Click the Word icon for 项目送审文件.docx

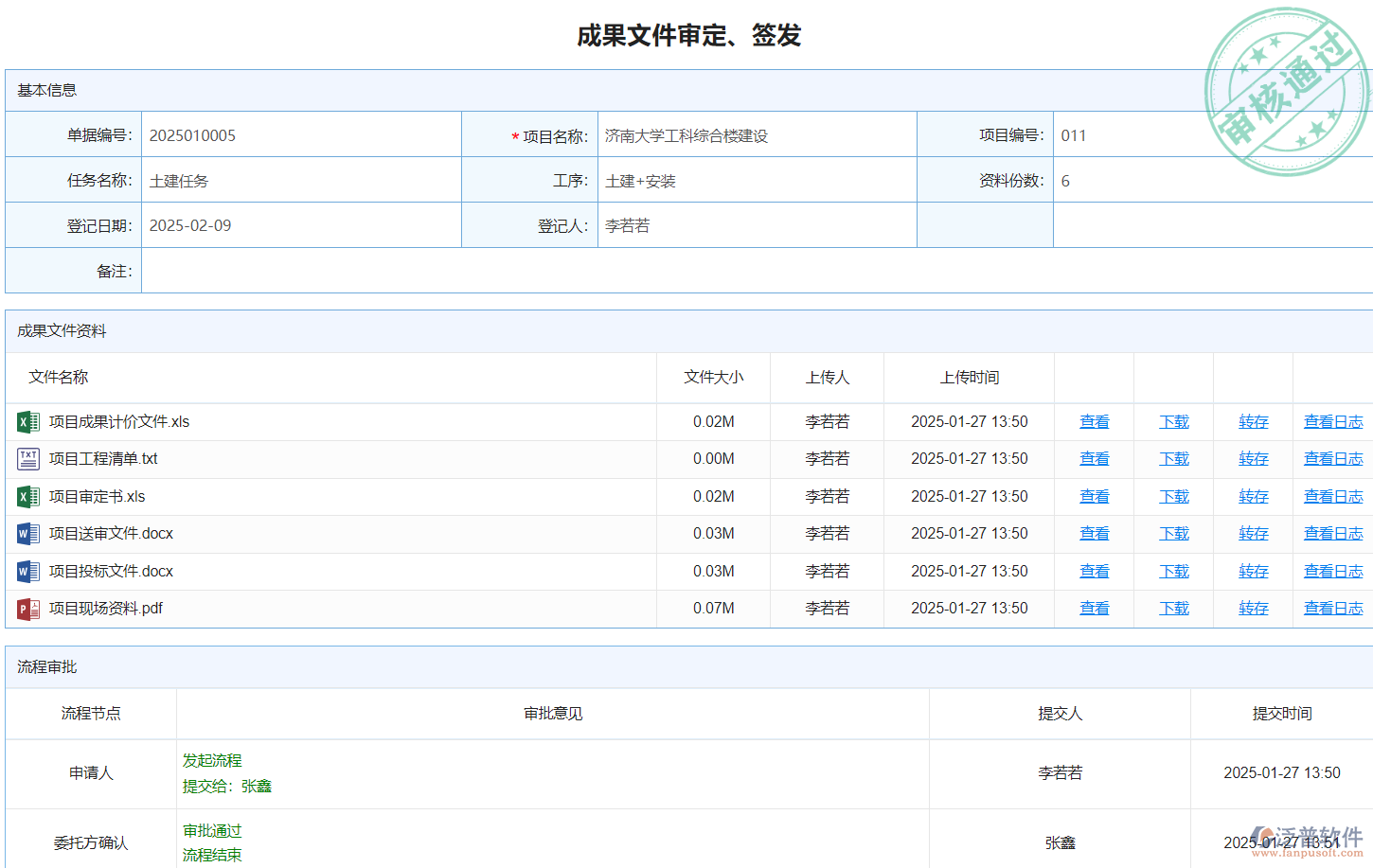click(x=27, y=534)
